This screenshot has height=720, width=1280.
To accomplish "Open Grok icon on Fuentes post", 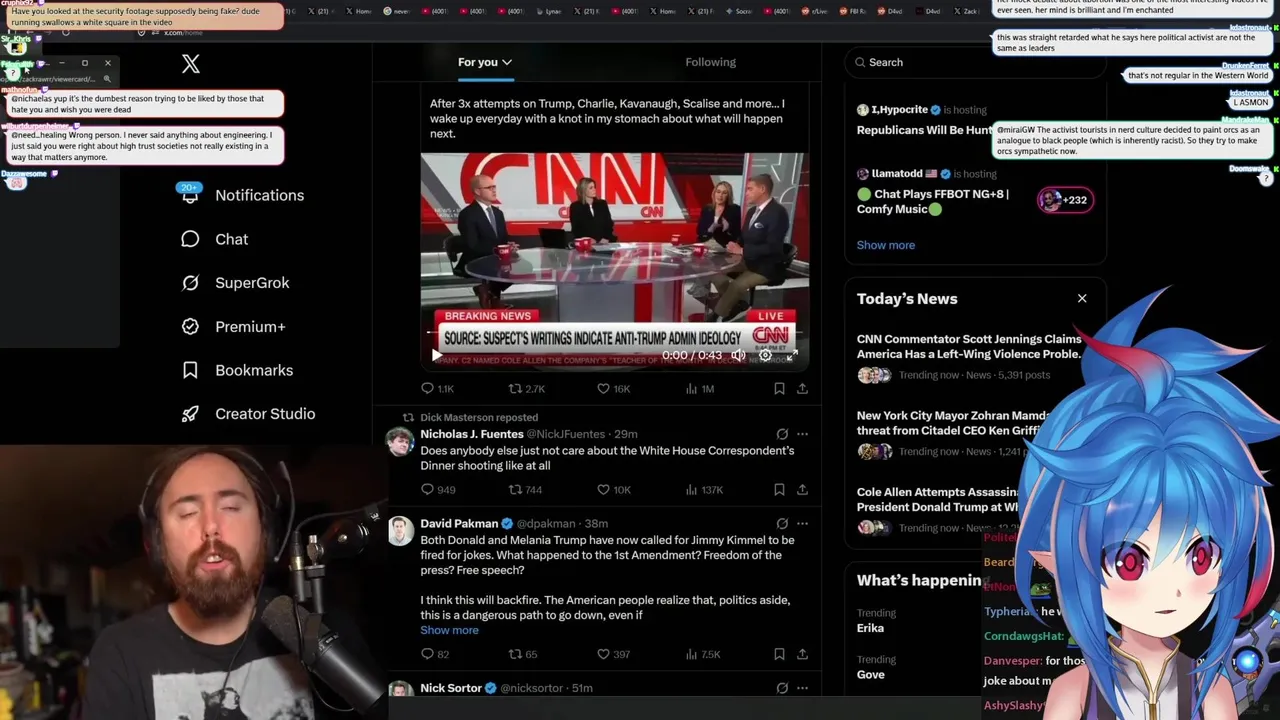I will coord(782,434).
